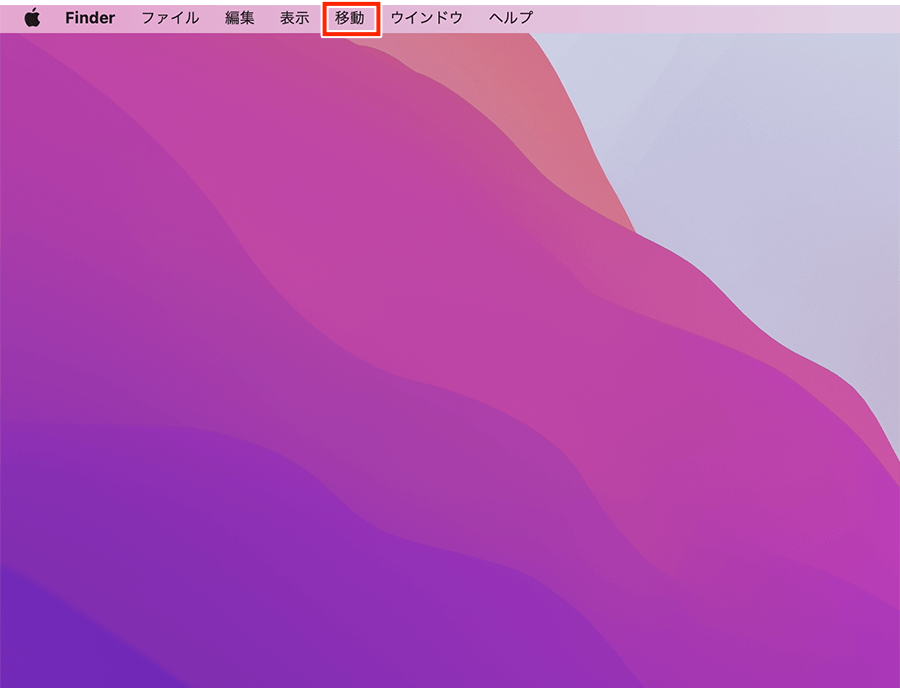Open the Apple menu
The height and width of the screenshot is (688, 900).
(33, 18)
